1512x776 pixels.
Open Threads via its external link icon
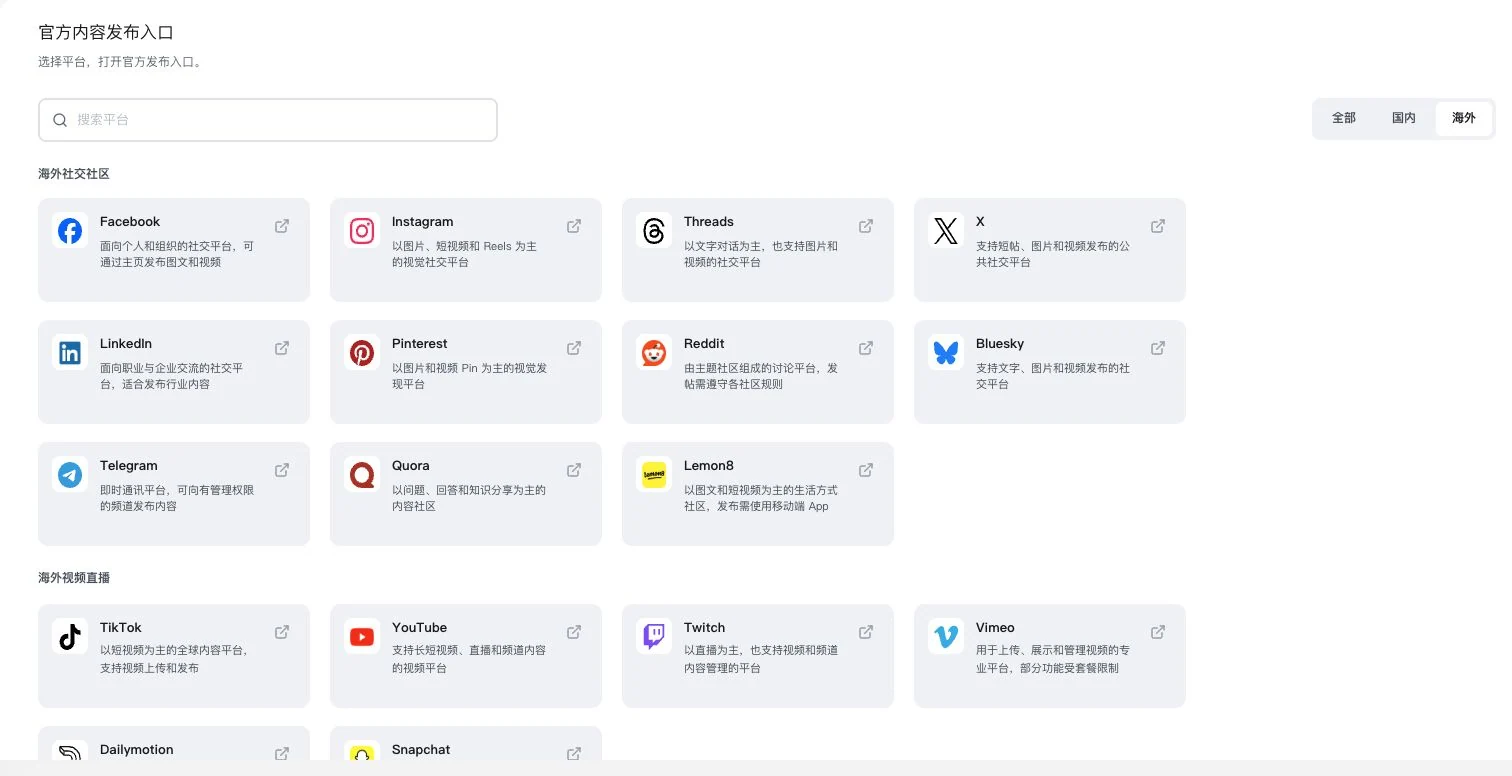click(x=866, y=226)
